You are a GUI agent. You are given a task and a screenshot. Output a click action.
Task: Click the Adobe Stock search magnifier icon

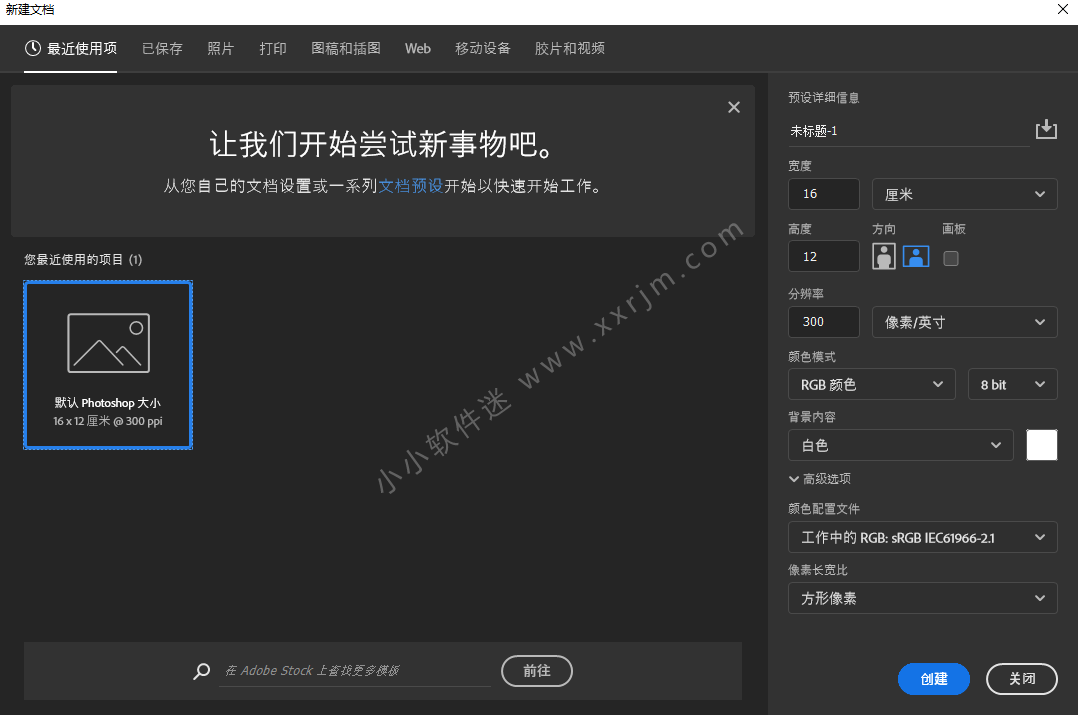(202, 671)
